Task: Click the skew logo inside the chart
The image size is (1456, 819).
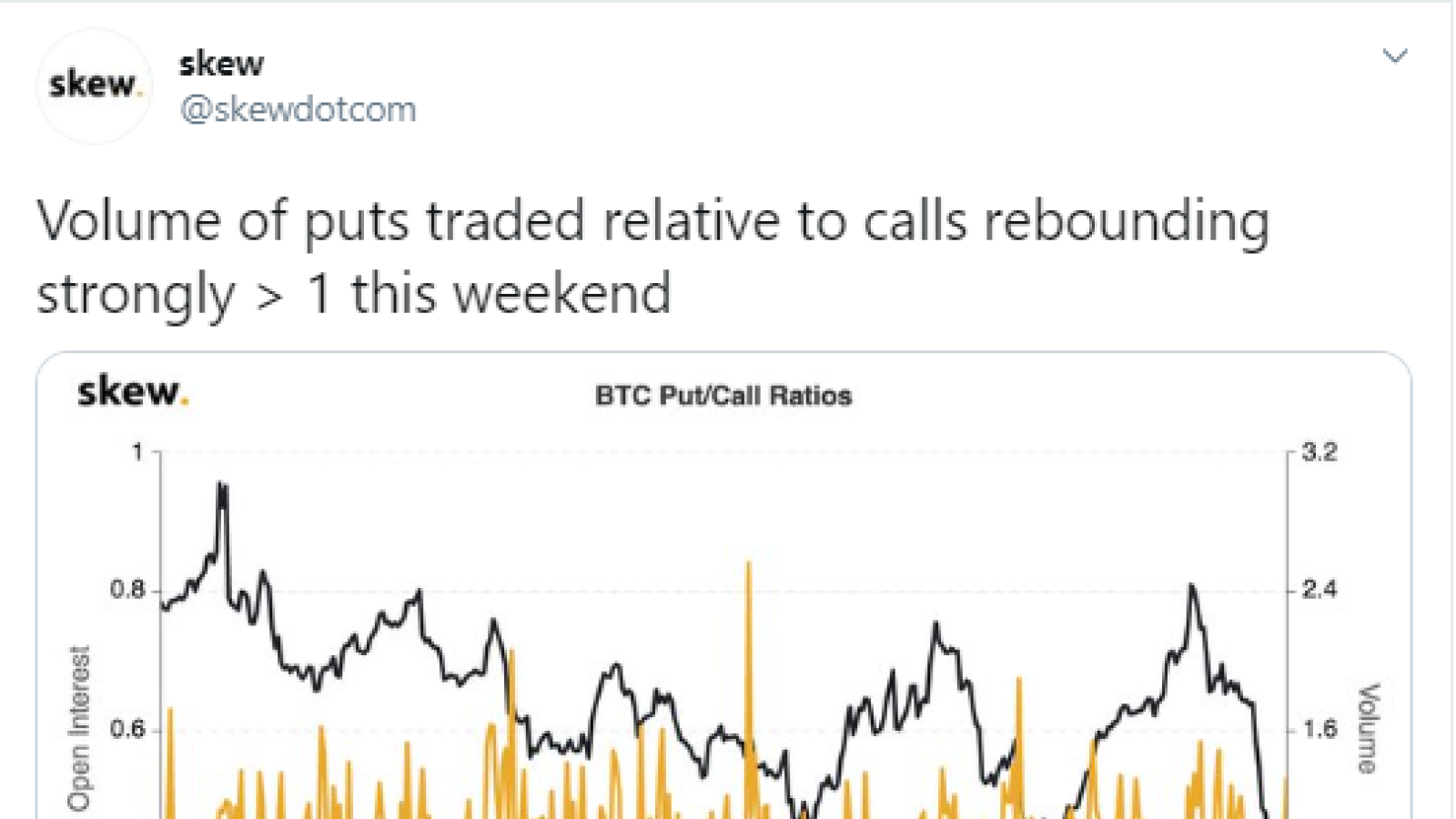Action: [x=133, y=391]
